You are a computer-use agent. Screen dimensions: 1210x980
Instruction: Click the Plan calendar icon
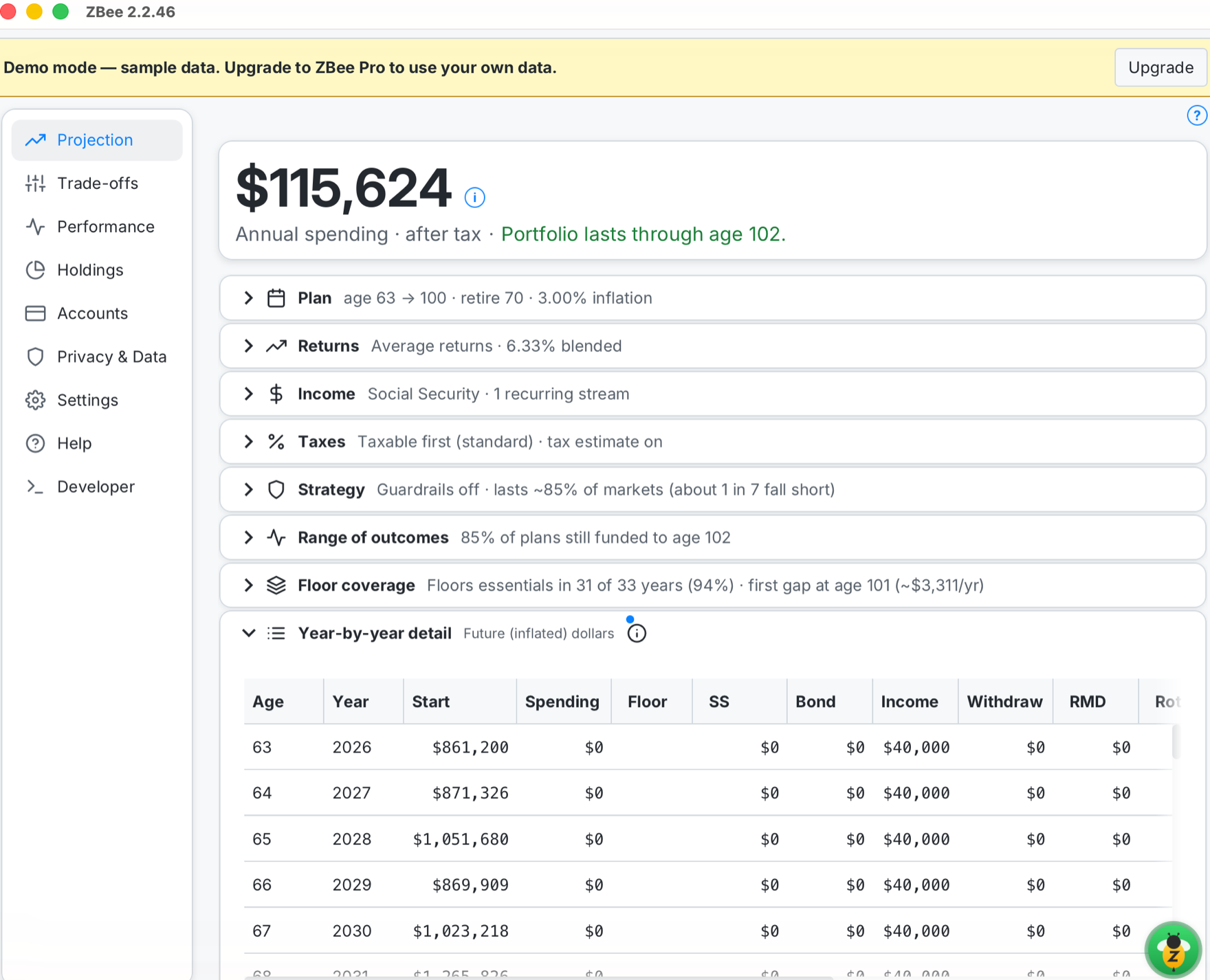tap(276, 298)
